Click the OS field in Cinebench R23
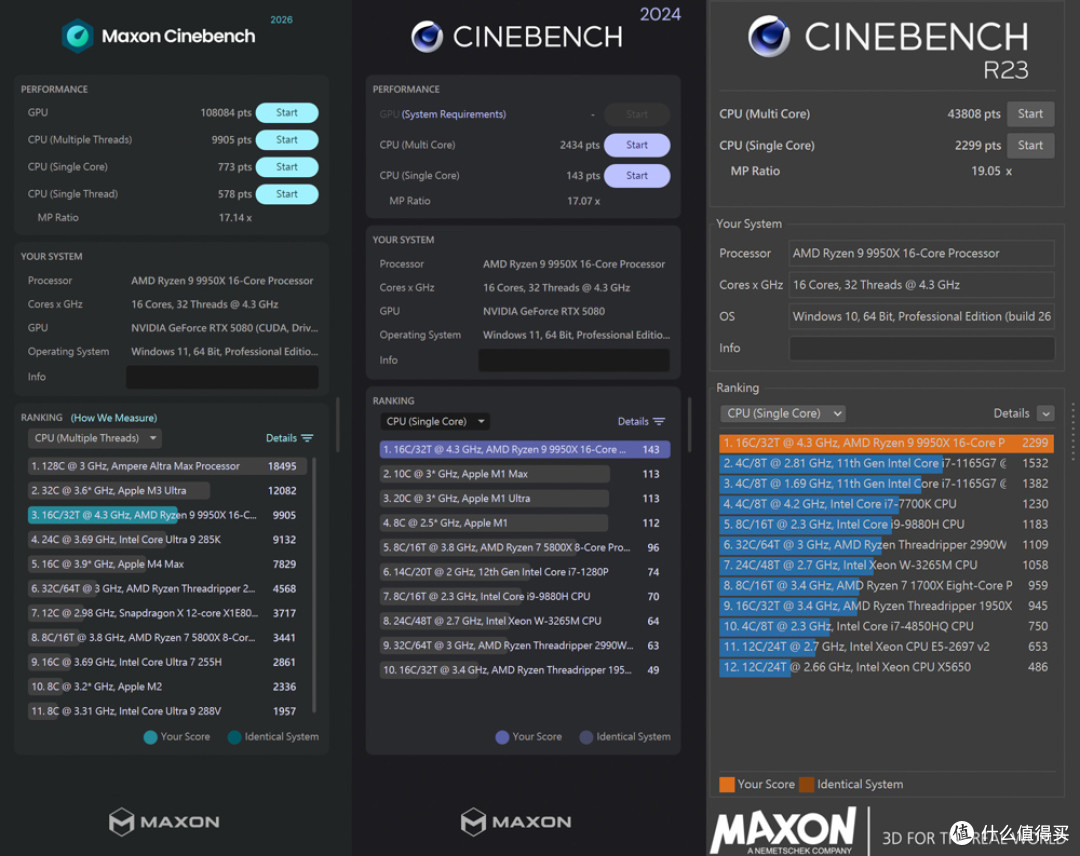 point(921,317)
